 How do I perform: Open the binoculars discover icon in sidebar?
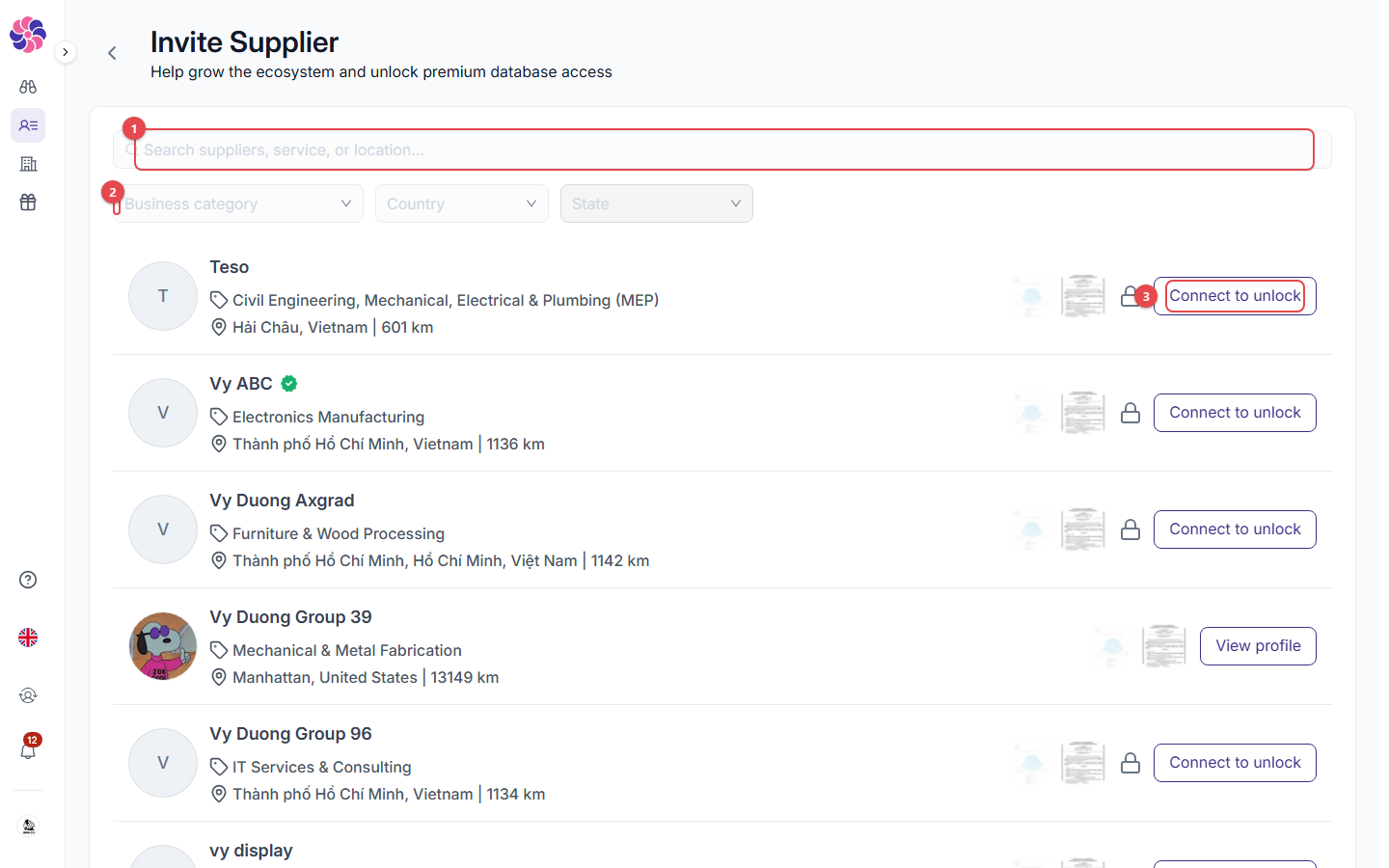(28, 87)
